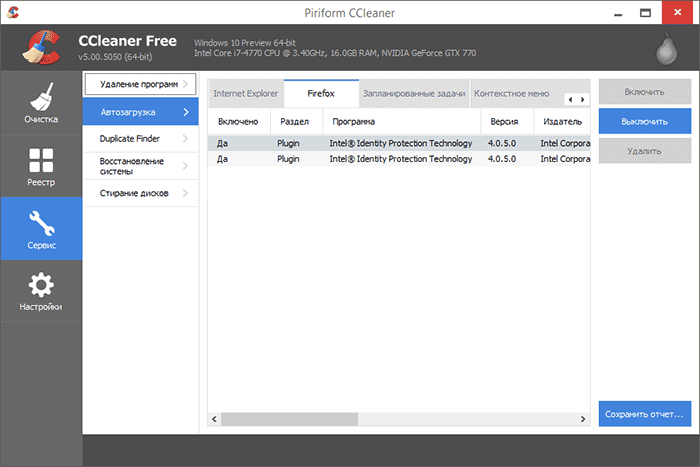Click the chevron next to Duplicate Finder
Image resolution: width=700 pixels, height=467 pixels.
[x=185, y=139]
